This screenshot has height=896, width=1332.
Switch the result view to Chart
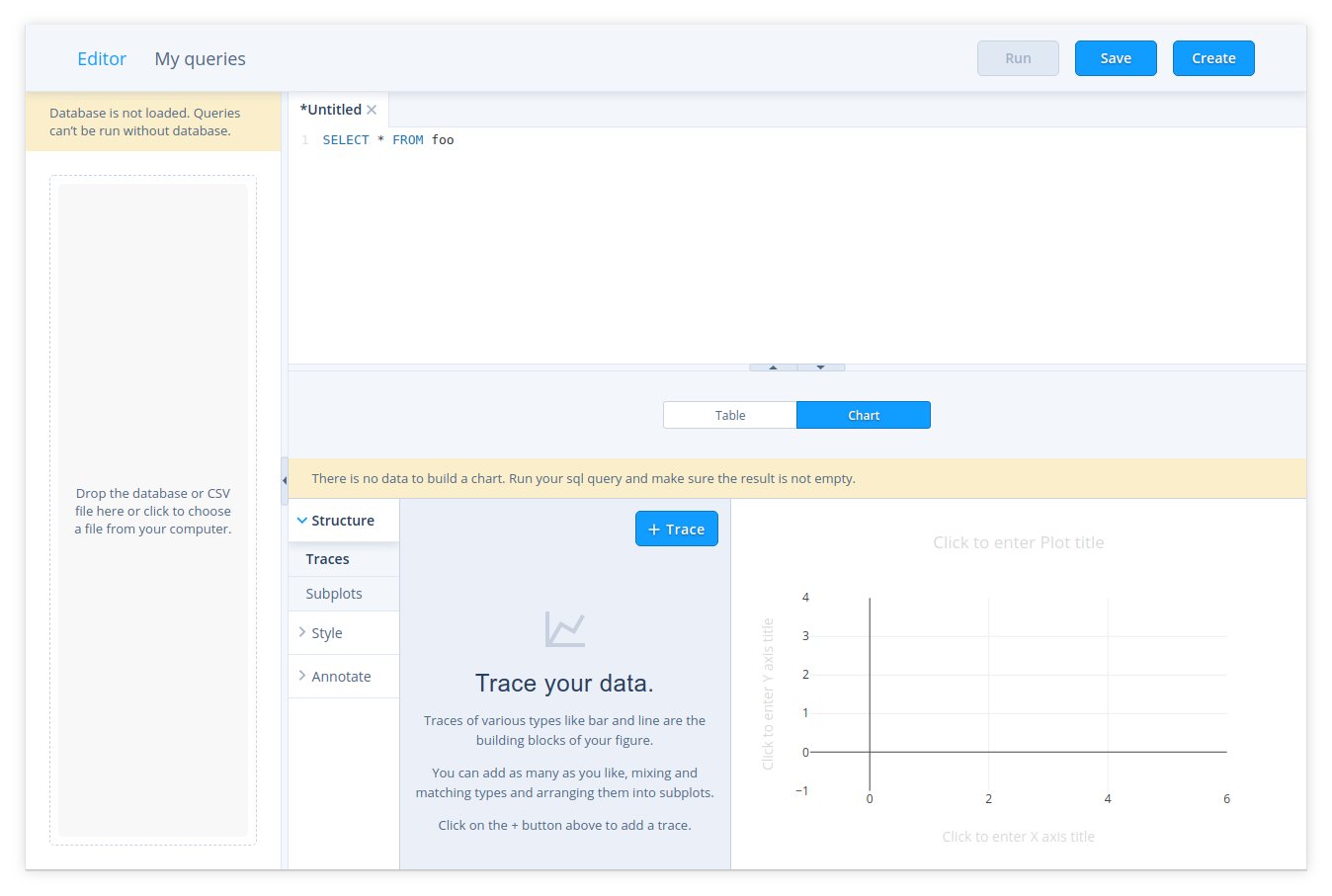tap(863, 415)
